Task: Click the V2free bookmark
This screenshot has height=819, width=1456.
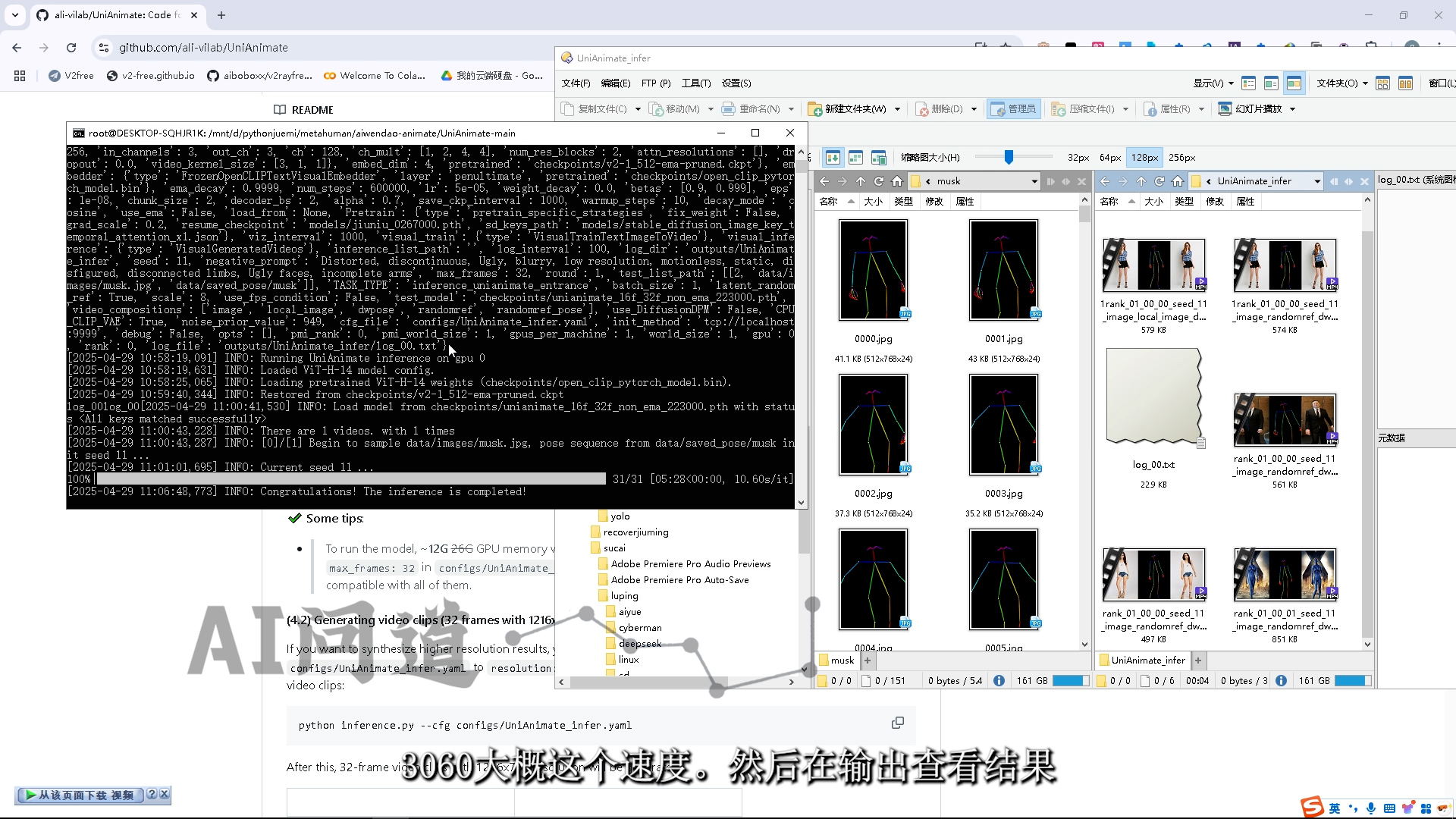Action: tap(71, 76)
